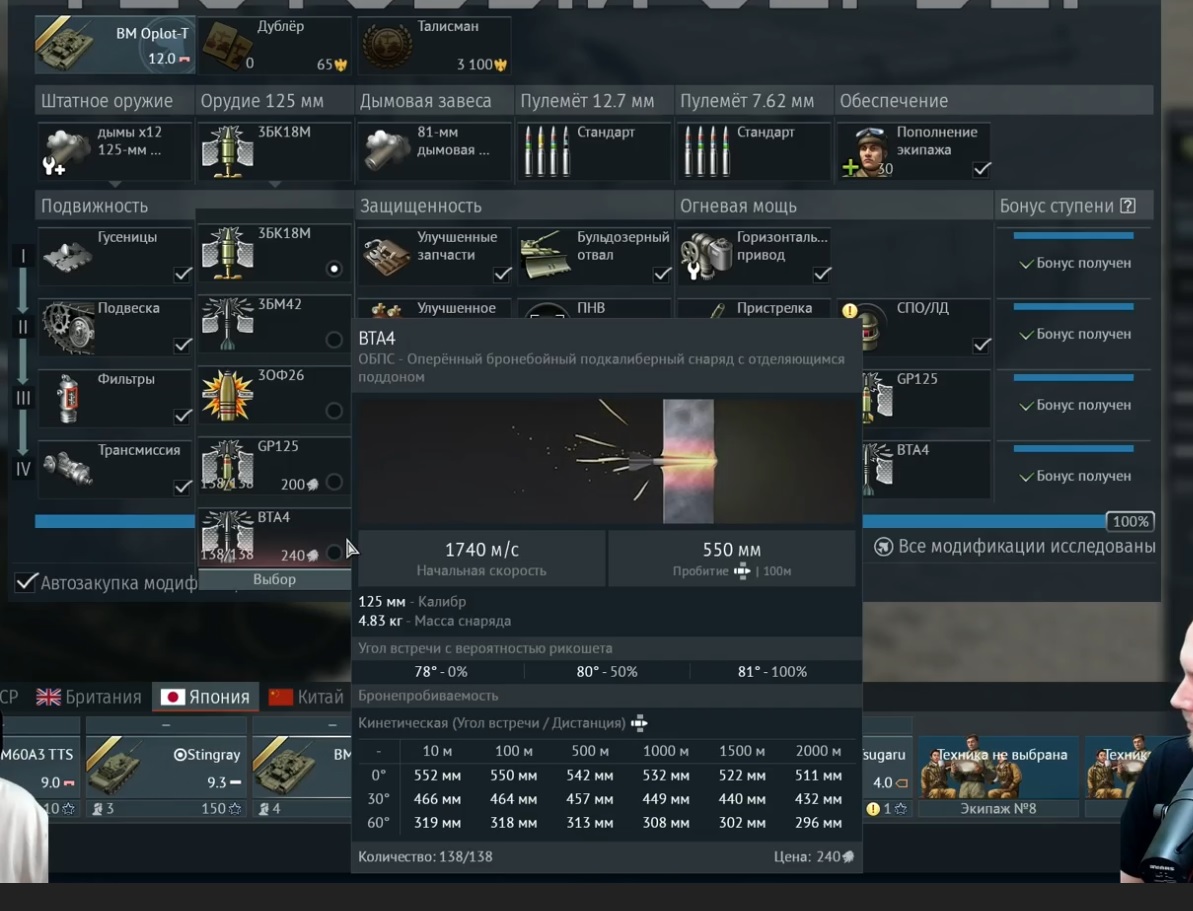Screen dimensions: 1193x911
Task: Click the 550 мм penetration value
Action: coord(731,549)
